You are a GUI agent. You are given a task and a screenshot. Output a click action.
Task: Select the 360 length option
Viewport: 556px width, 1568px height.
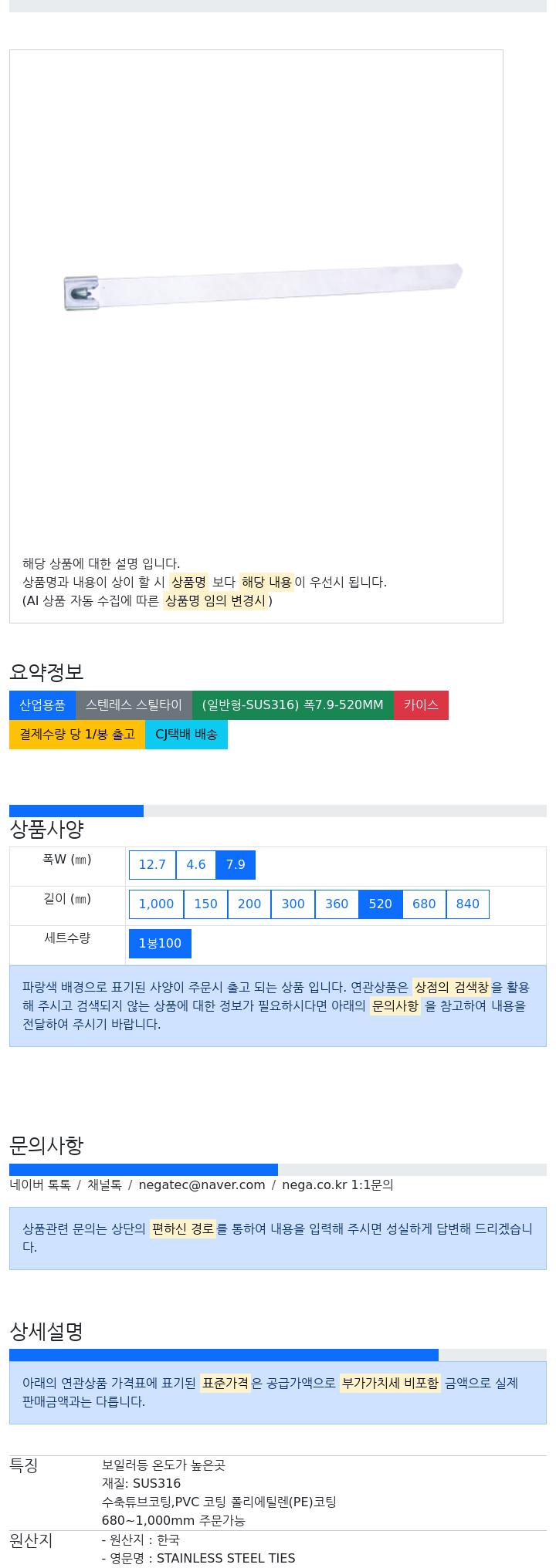(x=337, y=904)
